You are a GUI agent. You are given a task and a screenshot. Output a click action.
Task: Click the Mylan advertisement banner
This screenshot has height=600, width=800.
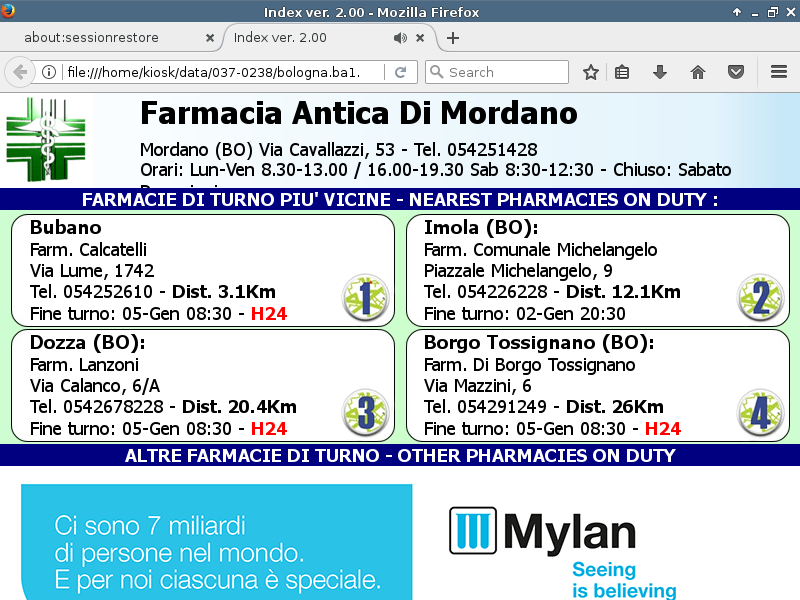tap(400, 540)
